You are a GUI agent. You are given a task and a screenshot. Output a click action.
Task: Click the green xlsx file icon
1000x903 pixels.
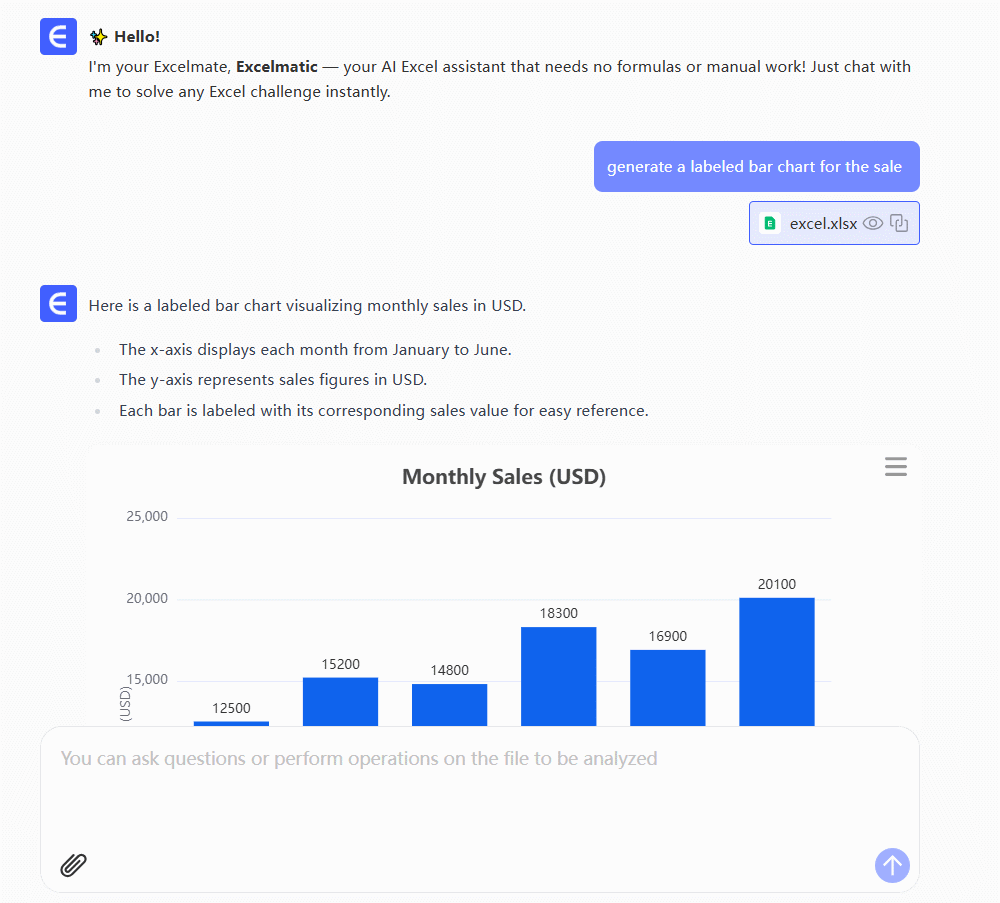[x=769, y=223]
